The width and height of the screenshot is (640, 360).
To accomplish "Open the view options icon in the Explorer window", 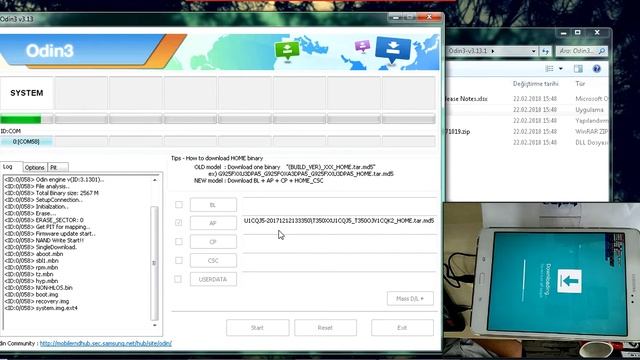I will (549, 69).
